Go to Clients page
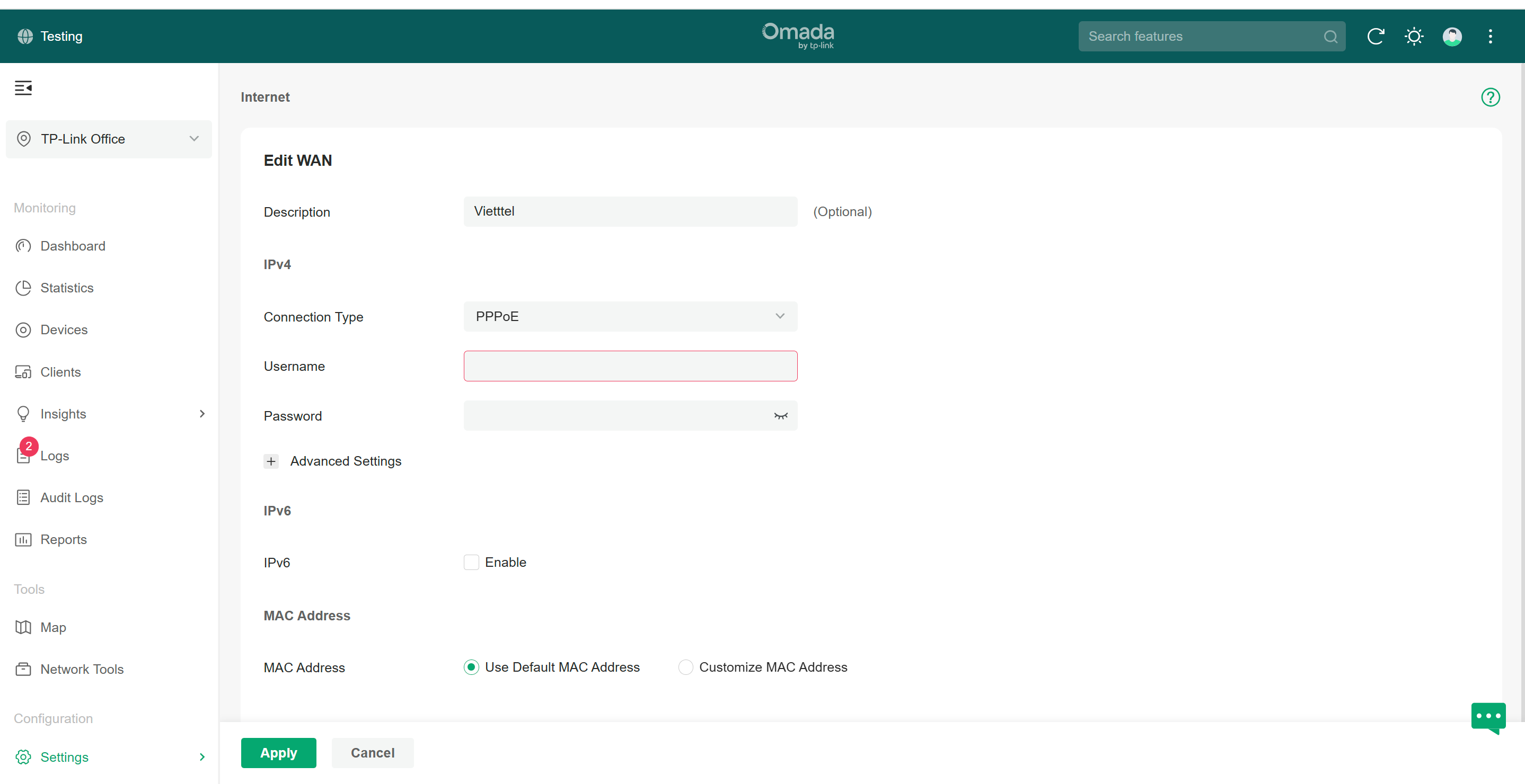This screenshot has width=1525, height=784. point(60,372)
